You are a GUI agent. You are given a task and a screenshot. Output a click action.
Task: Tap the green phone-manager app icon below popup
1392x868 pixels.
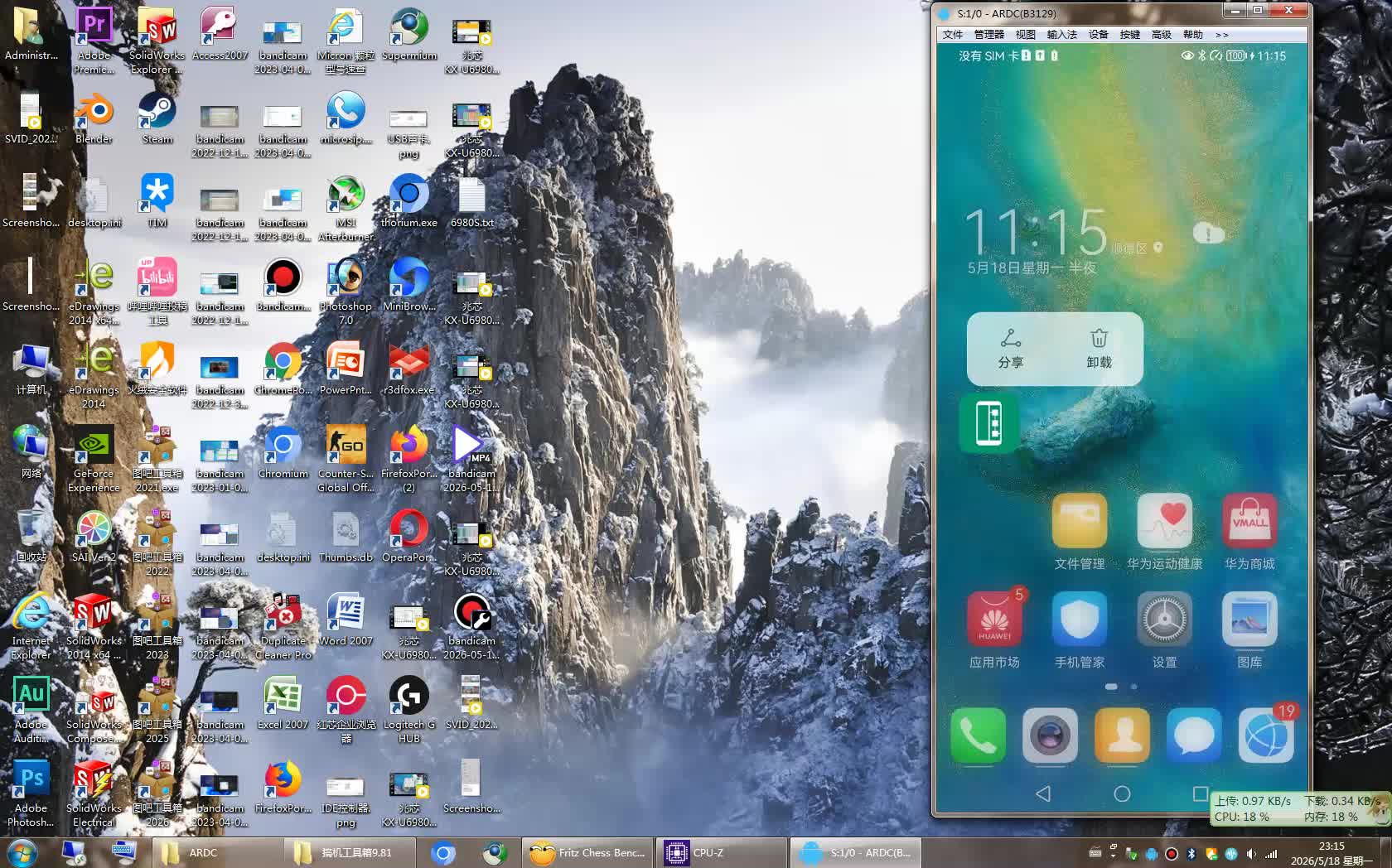(988, 423)
